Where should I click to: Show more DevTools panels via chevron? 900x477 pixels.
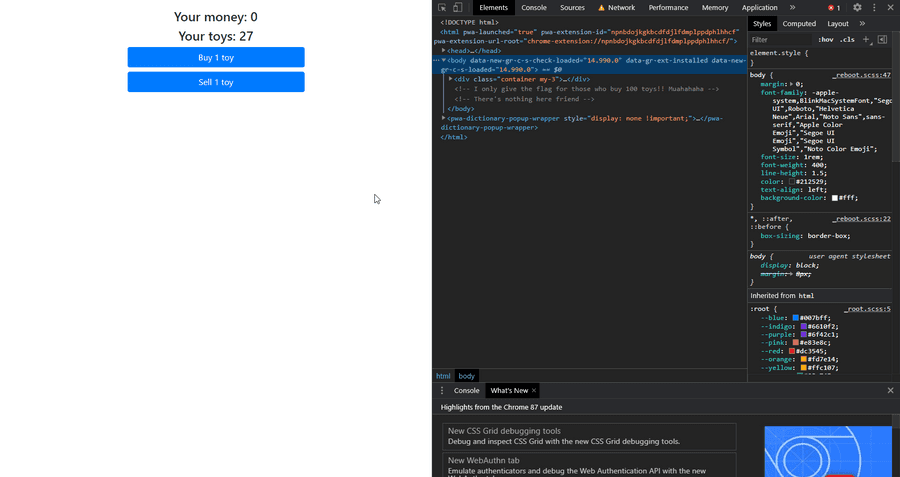792,7
